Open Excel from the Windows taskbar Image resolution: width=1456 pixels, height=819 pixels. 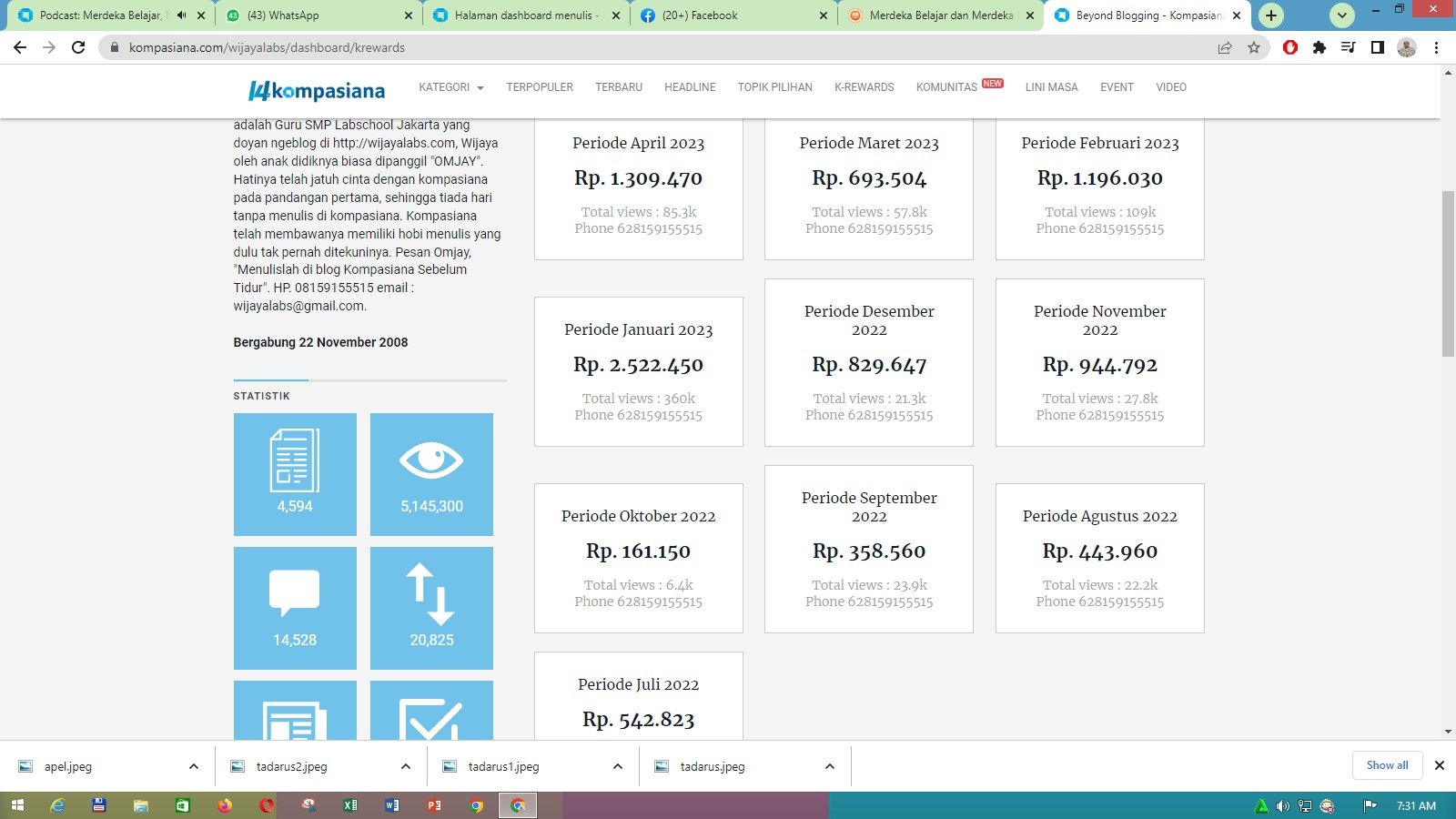[350, 805]
